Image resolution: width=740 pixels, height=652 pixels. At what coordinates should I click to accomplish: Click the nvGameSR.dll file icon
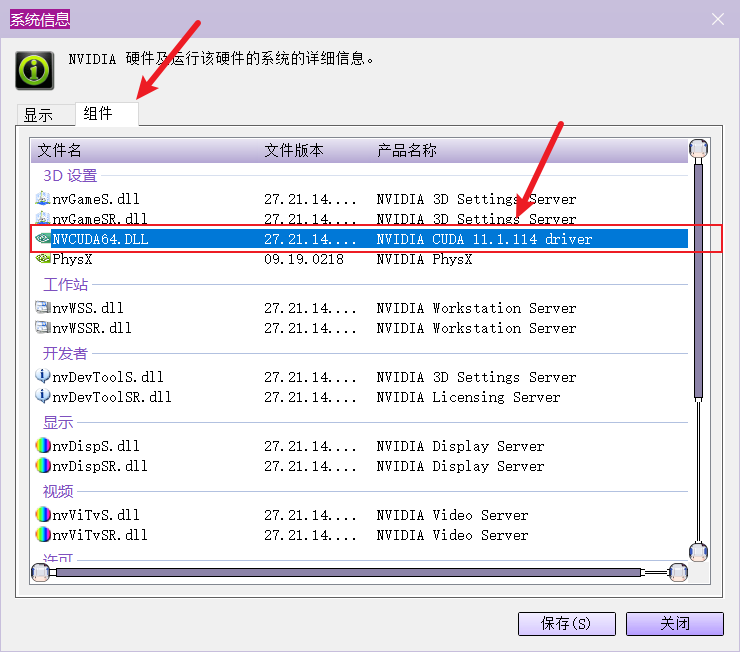pos(42,218)
